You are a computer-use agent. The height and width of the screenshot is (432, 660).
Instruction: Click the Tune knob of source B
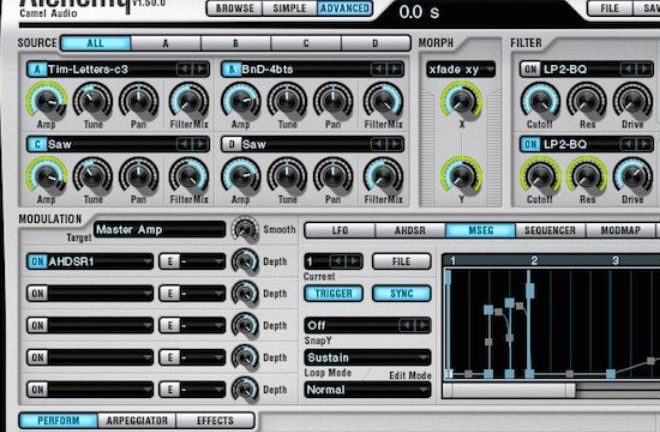[x=287, y=101]
